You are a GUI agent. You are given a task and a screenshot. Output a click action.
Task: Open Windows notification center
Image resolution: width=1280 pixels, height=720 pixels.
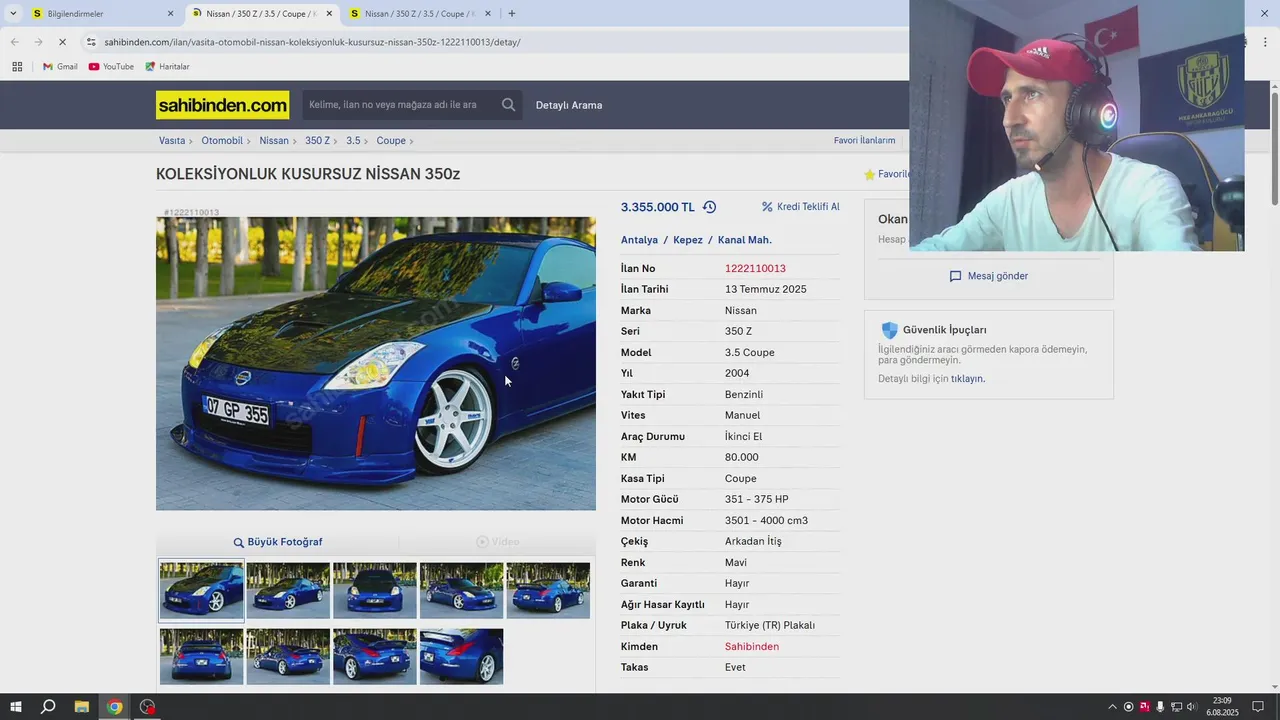(x=1258, y=707)
